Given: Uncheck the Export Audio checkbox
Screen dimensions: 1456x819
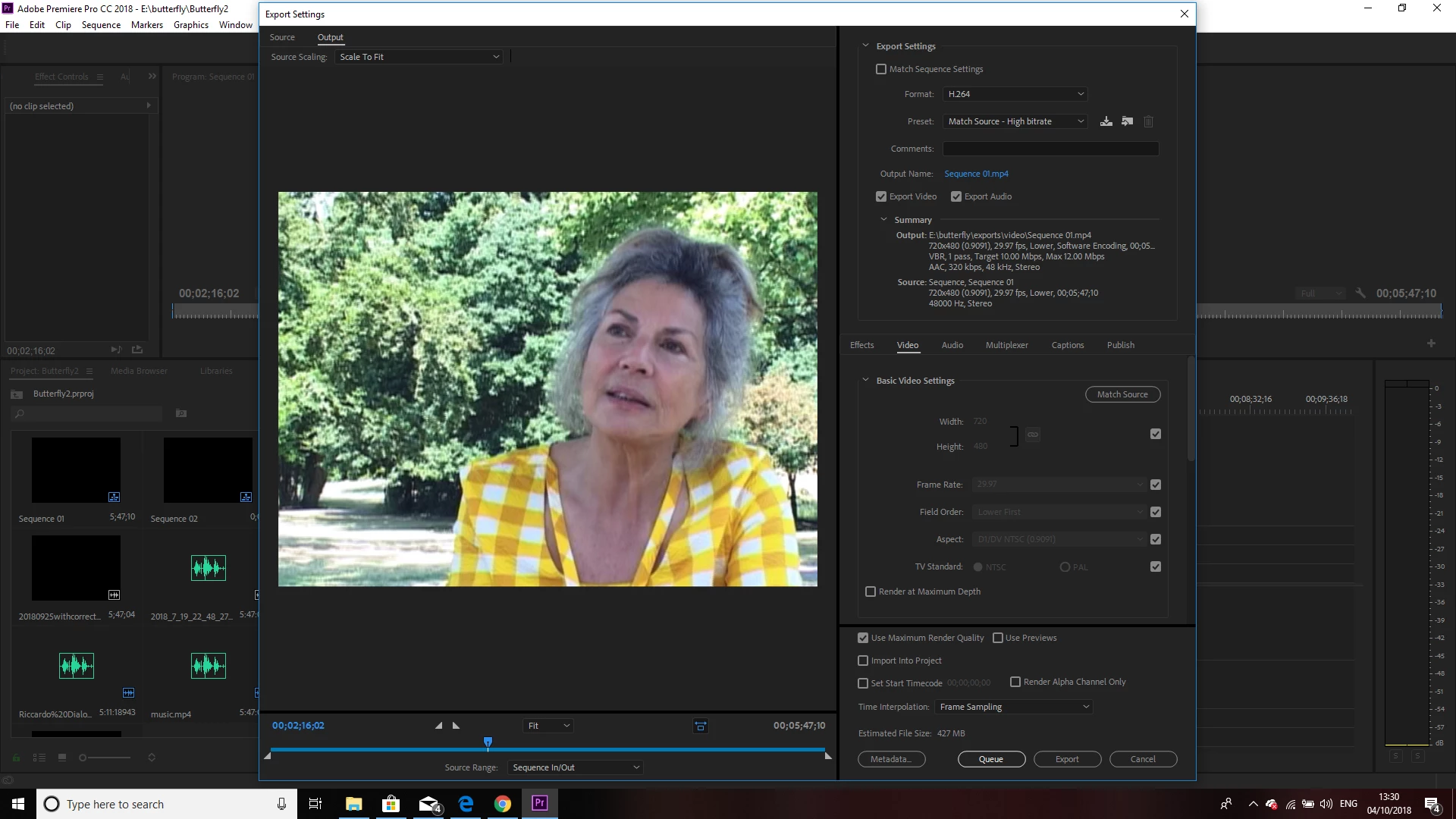Looking at the screenshot, I should (x=956, y=196).
